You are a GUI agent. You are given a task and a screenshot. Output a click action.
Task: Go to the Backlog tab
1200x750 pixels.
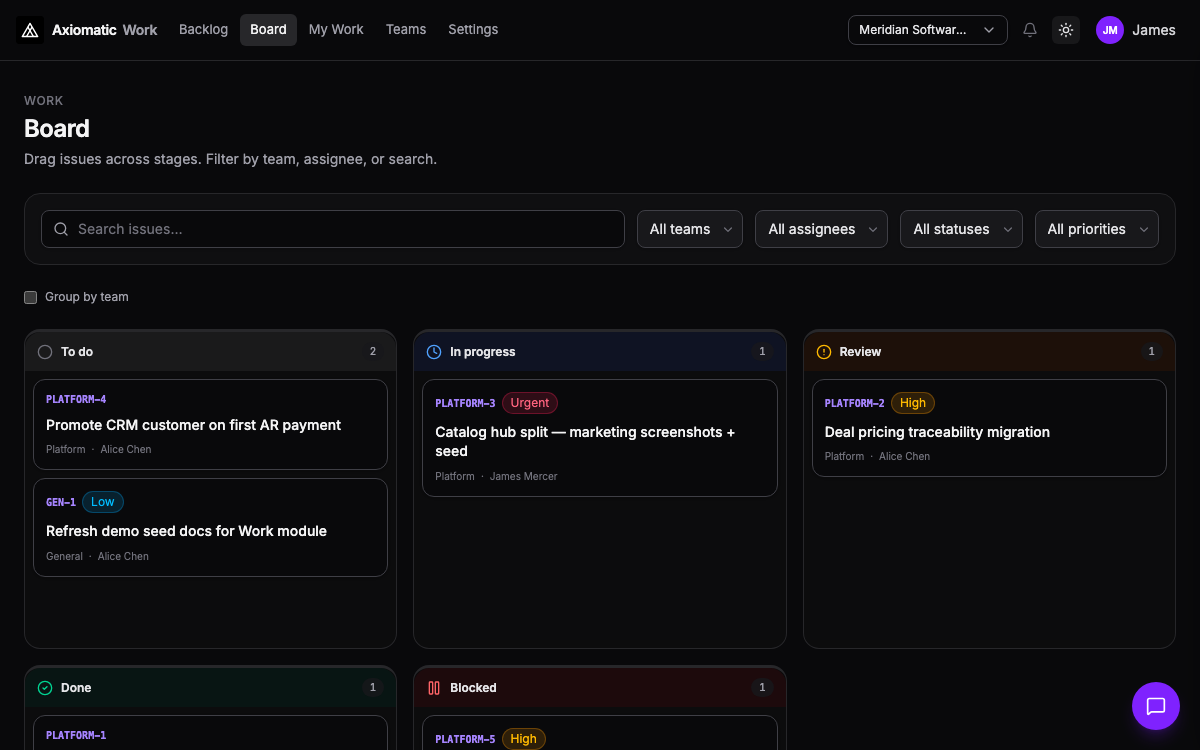tap(203, 30)
